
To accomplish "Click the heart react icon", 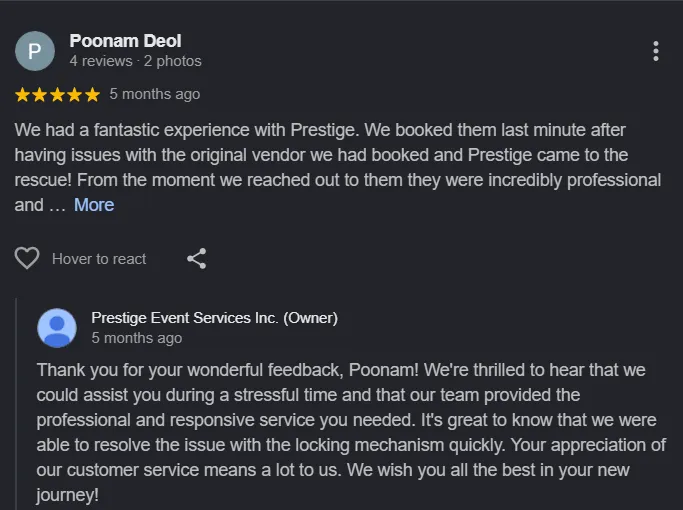I will click(x=27, y=259).
